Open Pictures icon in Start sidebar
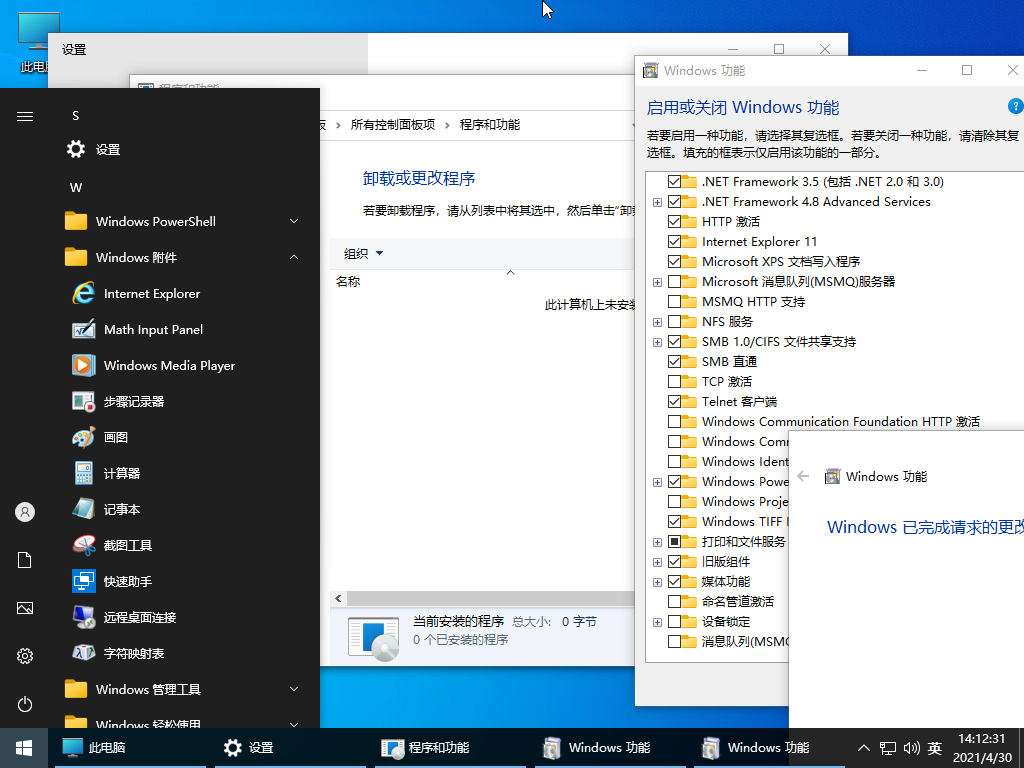This screenshot has height=768, width=1024. point(25,608)
